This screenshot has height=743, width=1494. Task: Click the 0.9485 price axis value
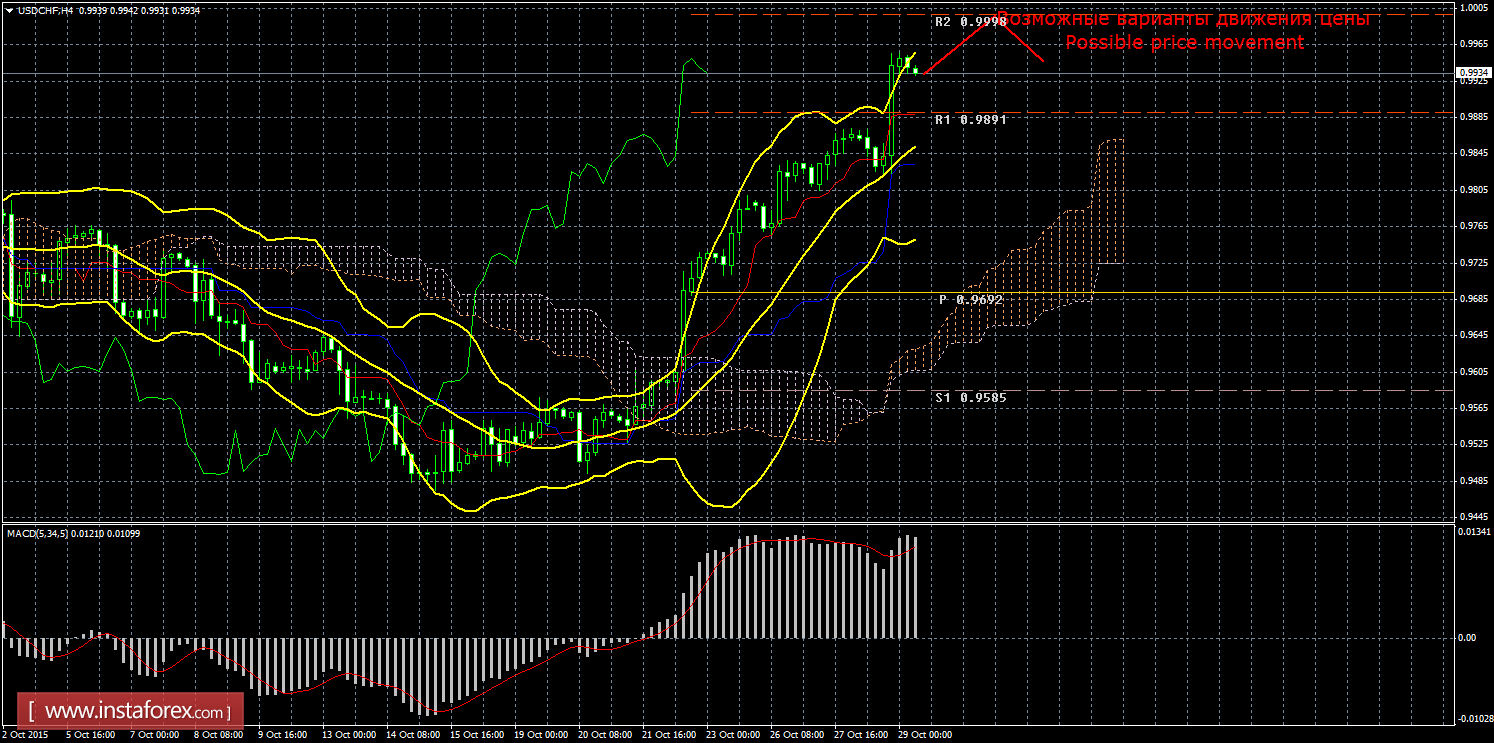coord(1473,481)
